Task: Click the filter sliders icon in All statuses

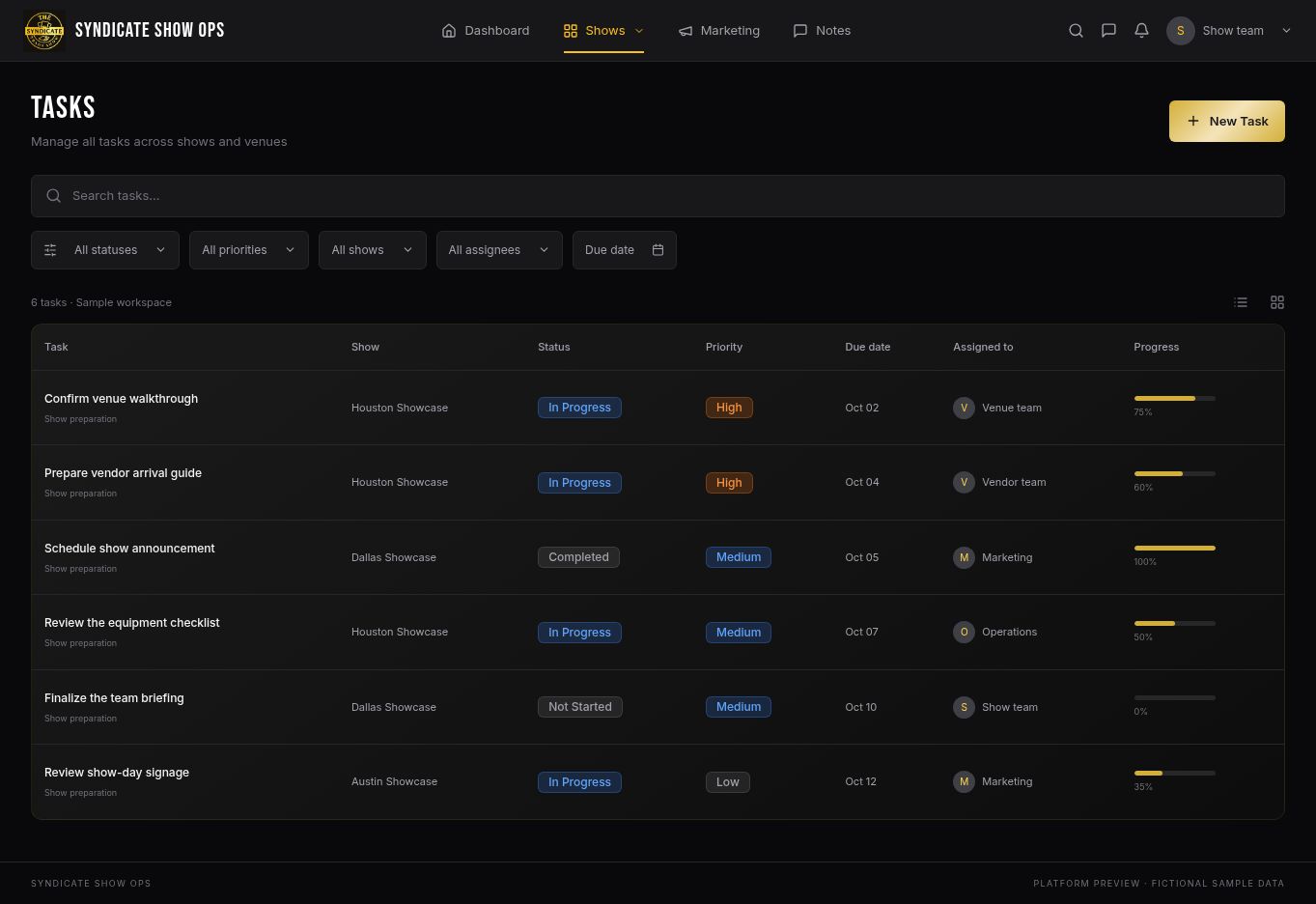Action: point(50,250)
